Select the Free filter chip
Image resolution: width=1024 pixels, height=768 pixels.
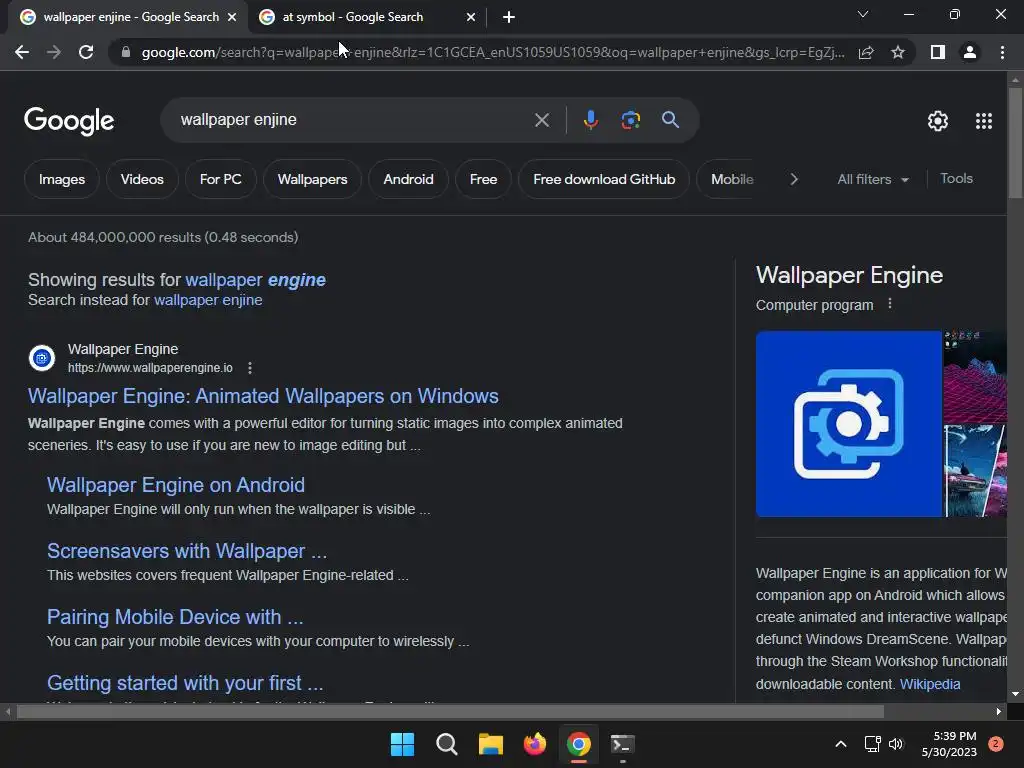pyautogui.click(x=483, y=179)
